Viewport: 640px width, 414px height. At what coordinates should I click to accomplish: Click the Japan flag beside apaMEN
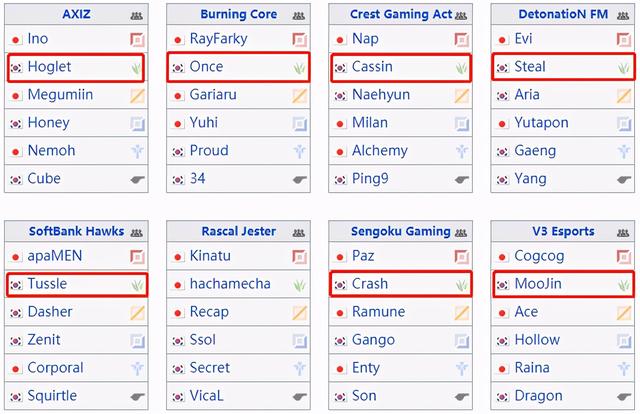tap(16, 257)
